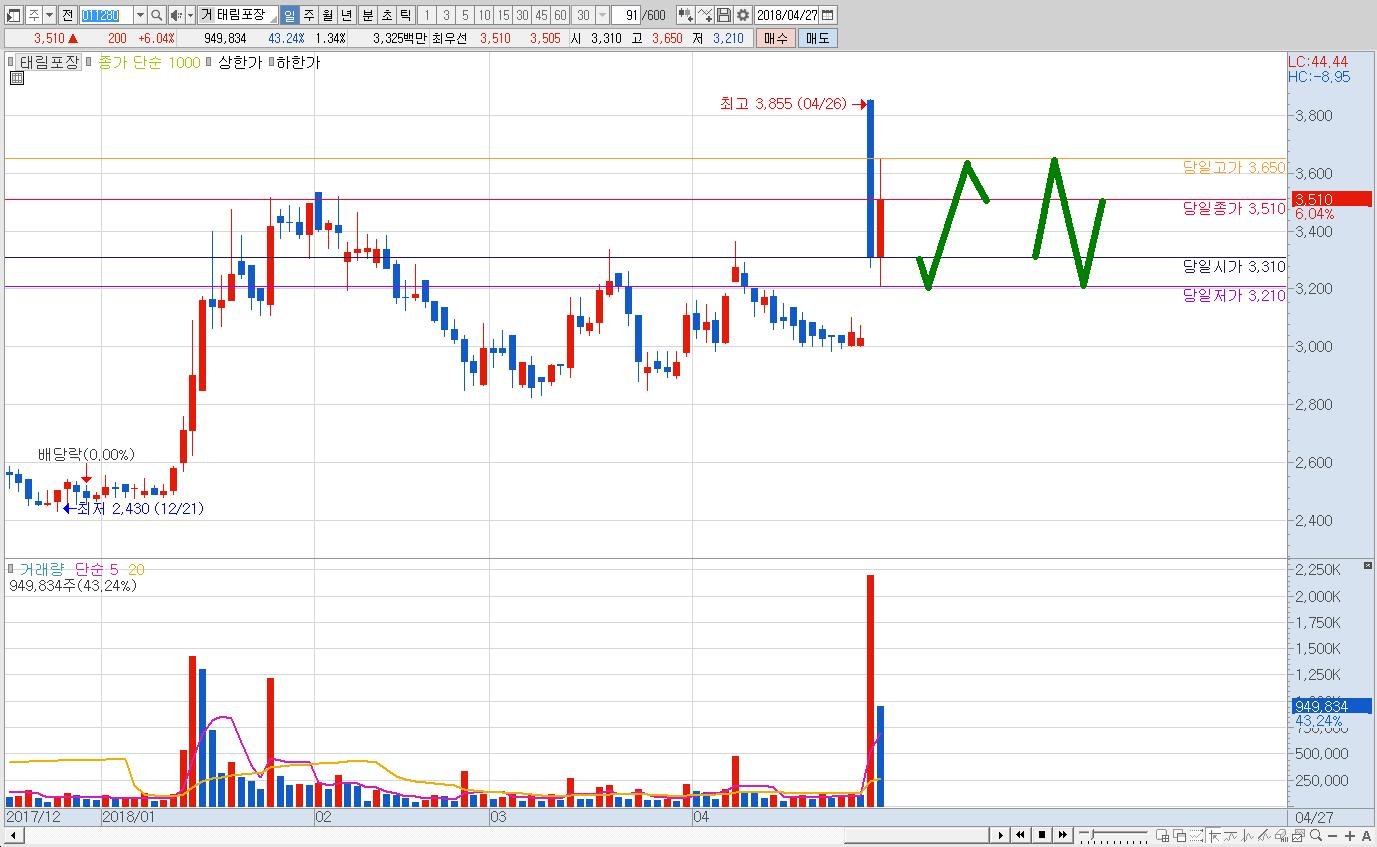Click the trend line arrow tool icon

point(1215,836)
